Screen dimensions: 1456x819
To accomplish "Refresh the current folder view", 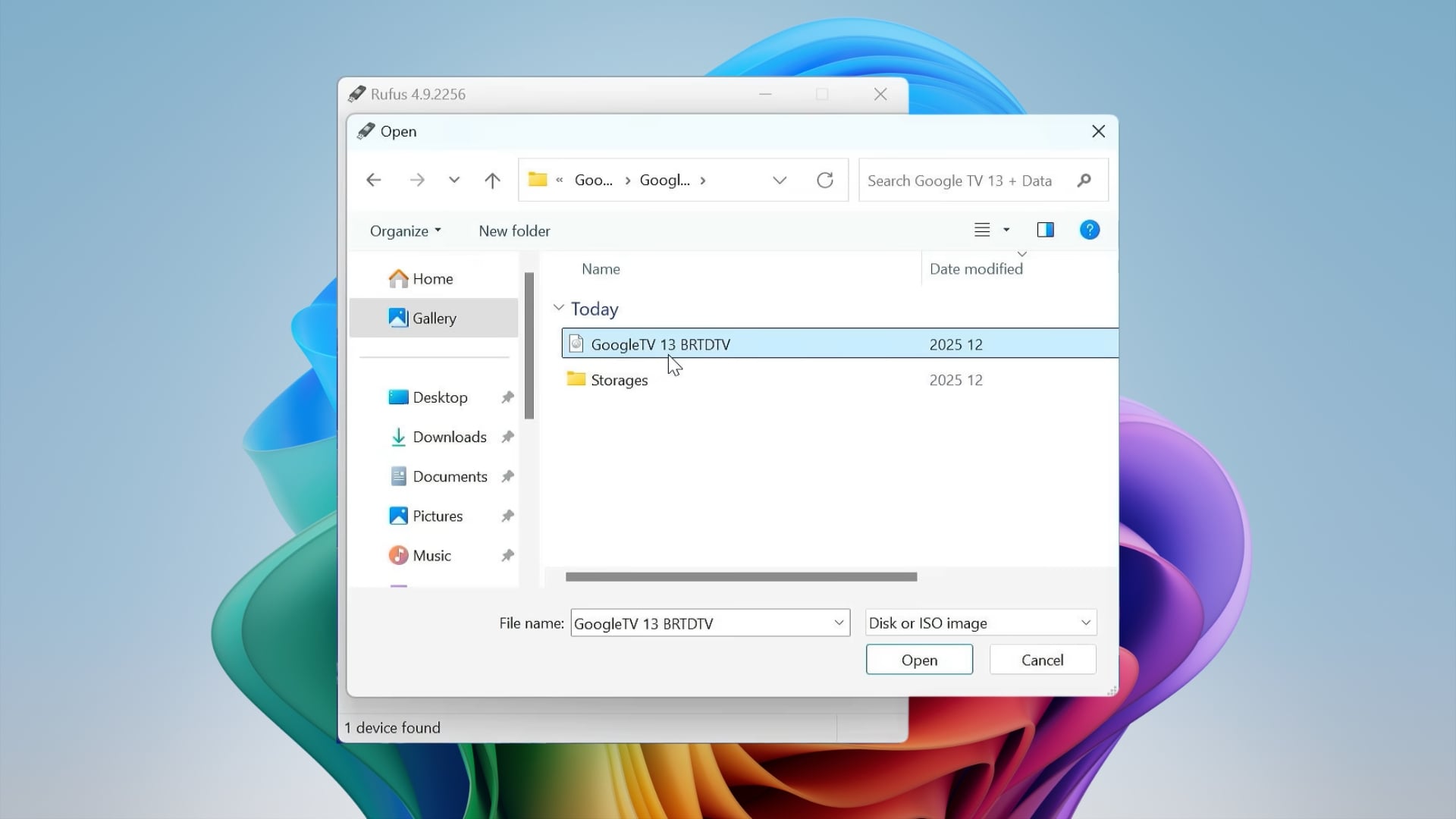I will [826, 180].
